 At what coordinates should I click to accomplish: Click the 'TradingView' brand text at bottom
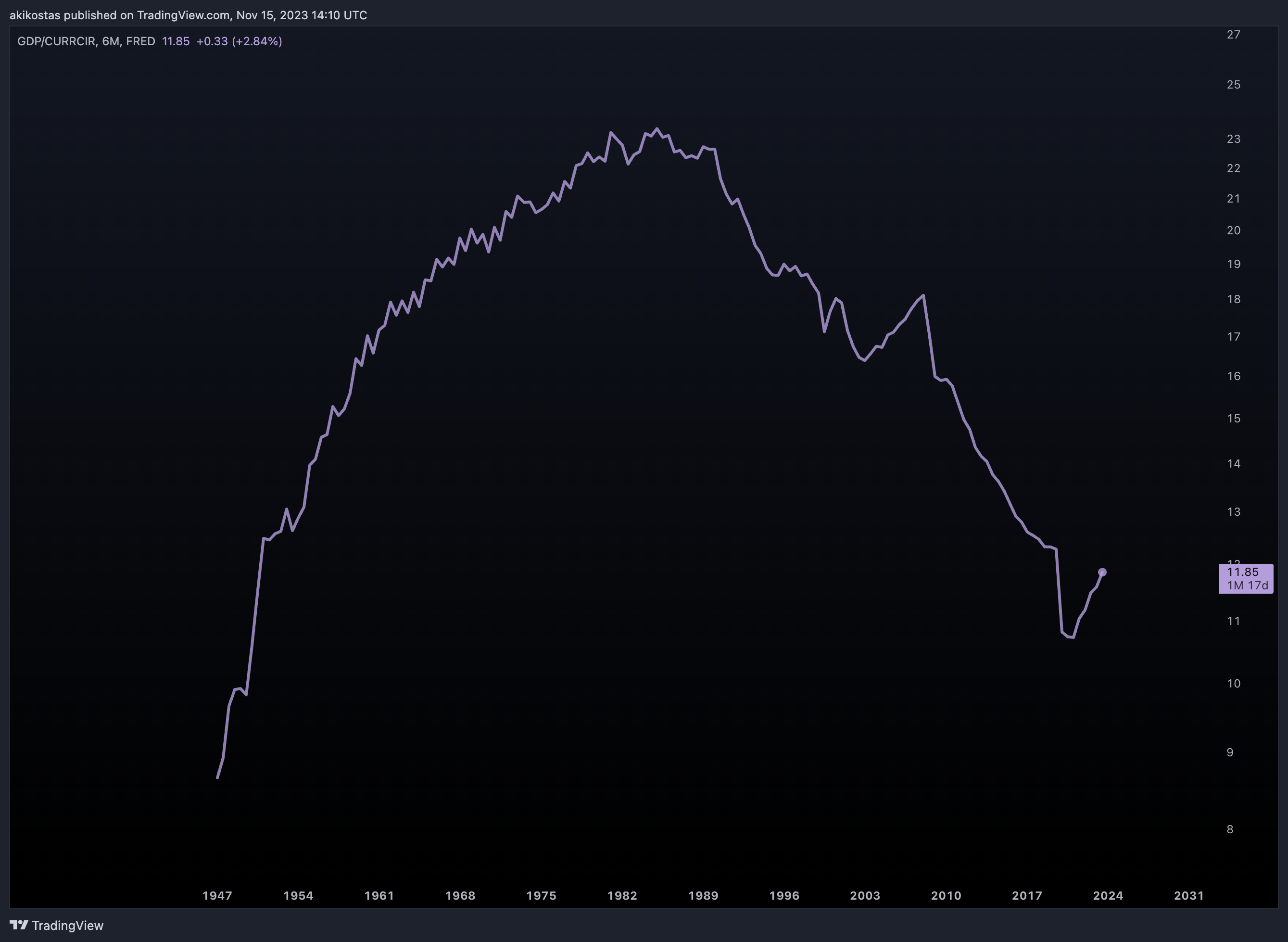click(68, 925)
